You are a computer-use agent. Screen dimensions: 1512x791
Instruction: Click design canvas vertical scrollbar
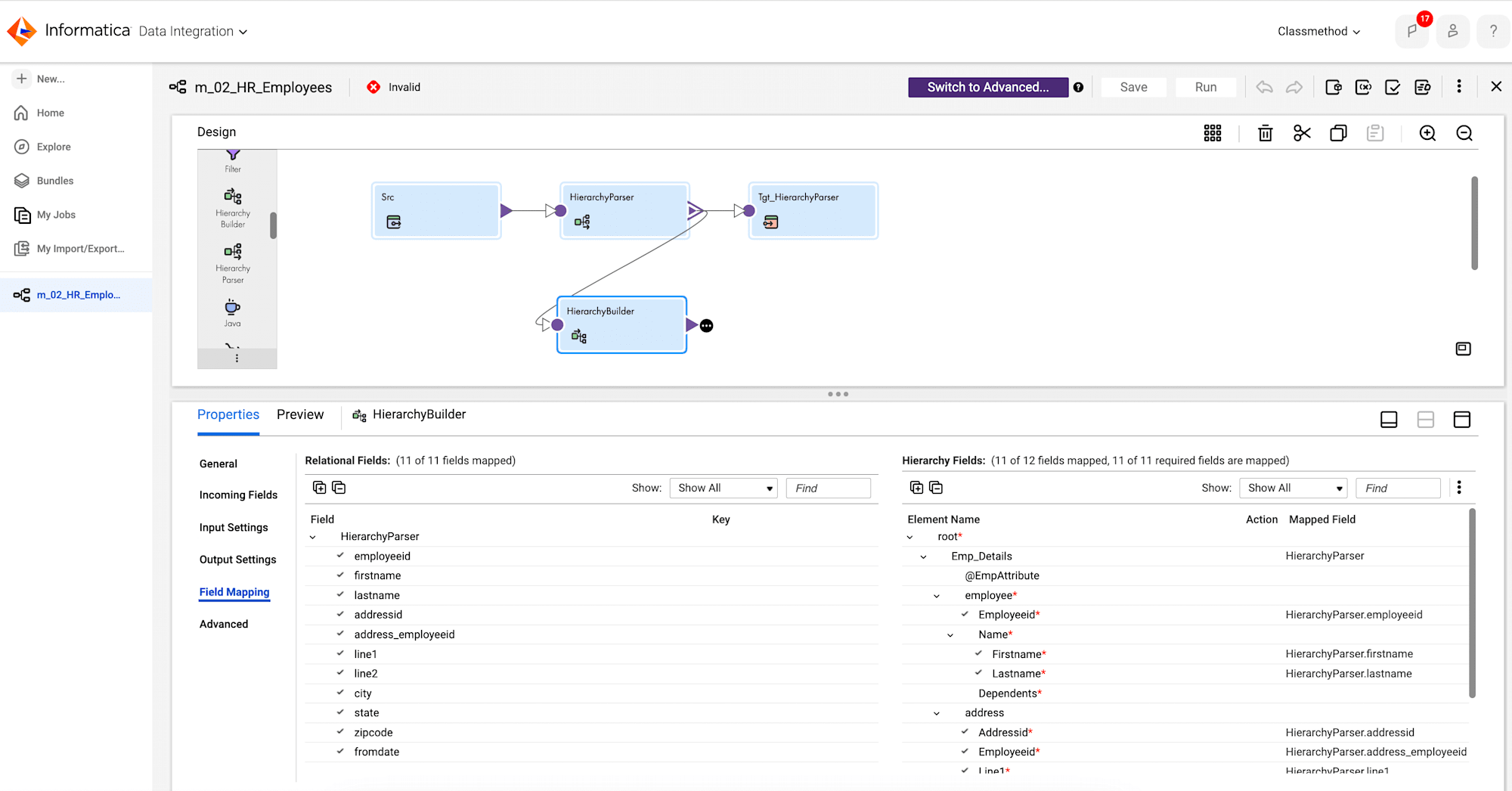[x=1474, y=223]
